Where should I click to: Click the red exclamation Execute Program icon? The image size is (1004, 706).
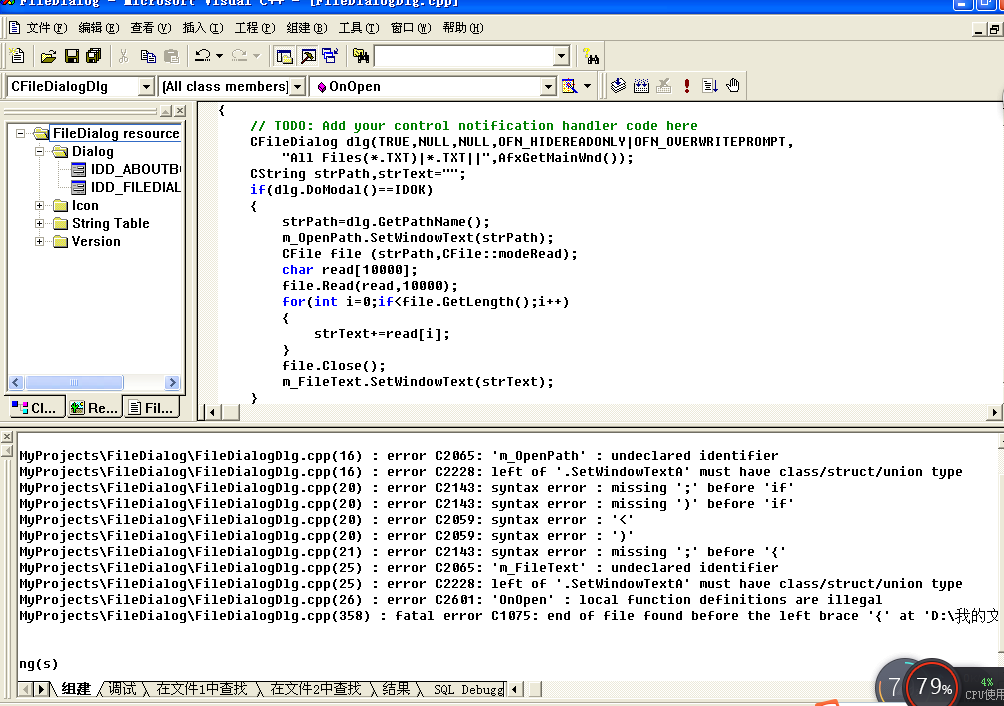pyautogui.click(x=686, y=86)
